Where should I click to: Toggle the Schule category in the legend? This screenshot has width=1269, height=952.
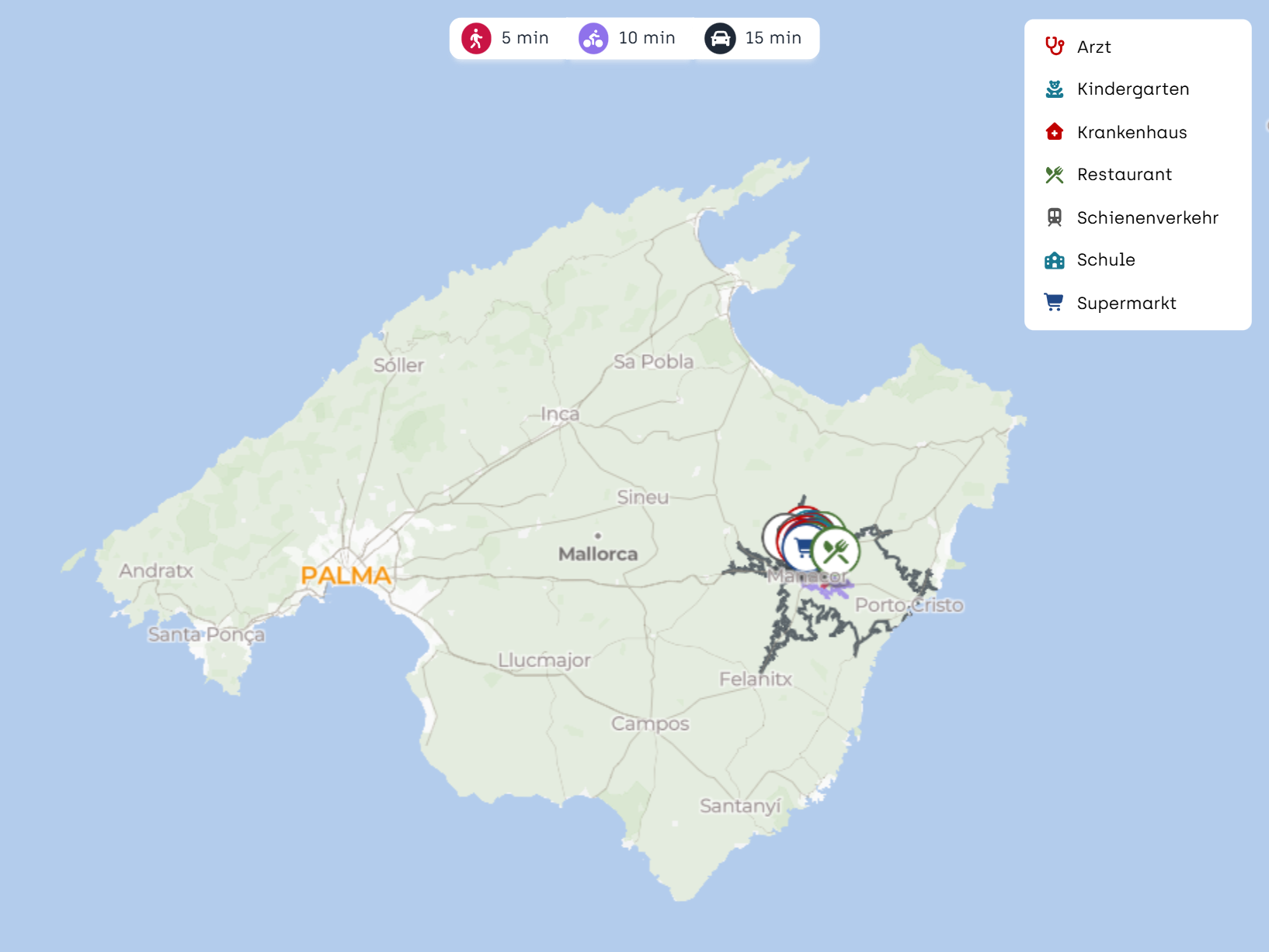pyautogui.click(x=1105, y=260)
